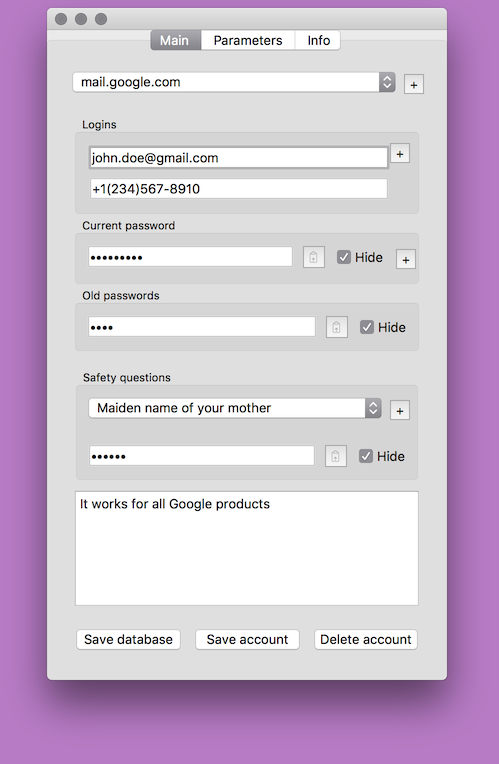499x764 pixels.
Task: Click the icon button beside the old password field
Action: (337, 327)
